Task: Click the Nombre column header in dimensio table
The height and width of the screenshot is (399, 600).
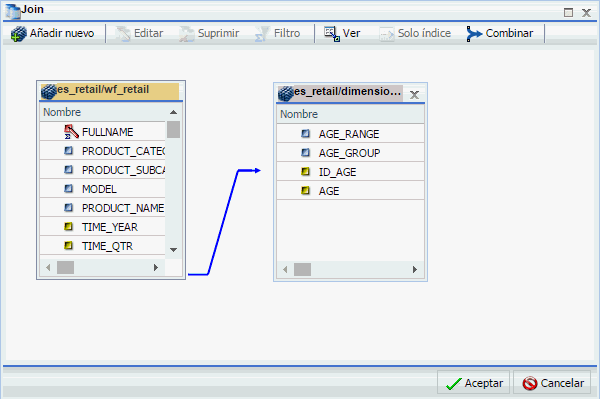Action: [x=351, y=114]
